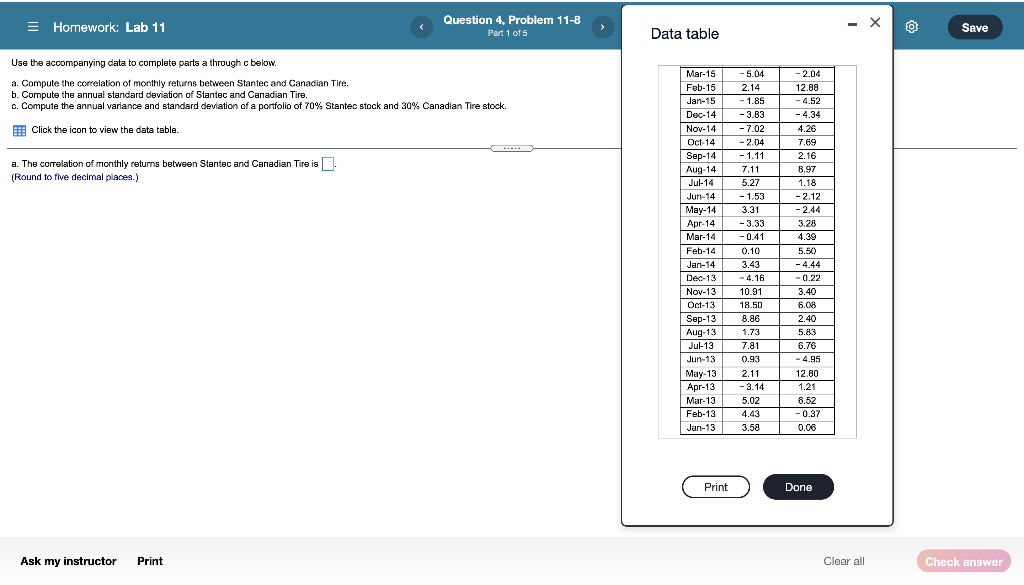Go to the previous question arrow
1024x585 pixels.
(421, 27)
